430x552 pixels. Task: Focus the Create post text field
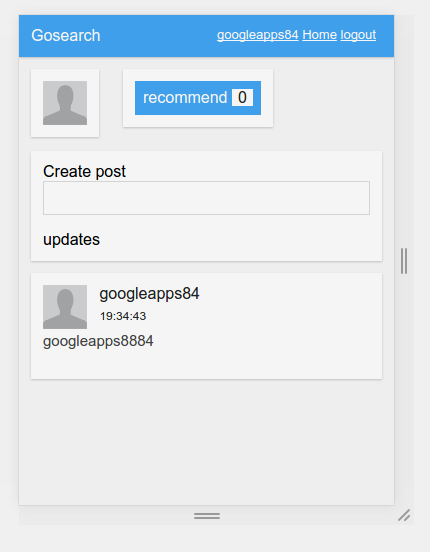coord(206,198)
